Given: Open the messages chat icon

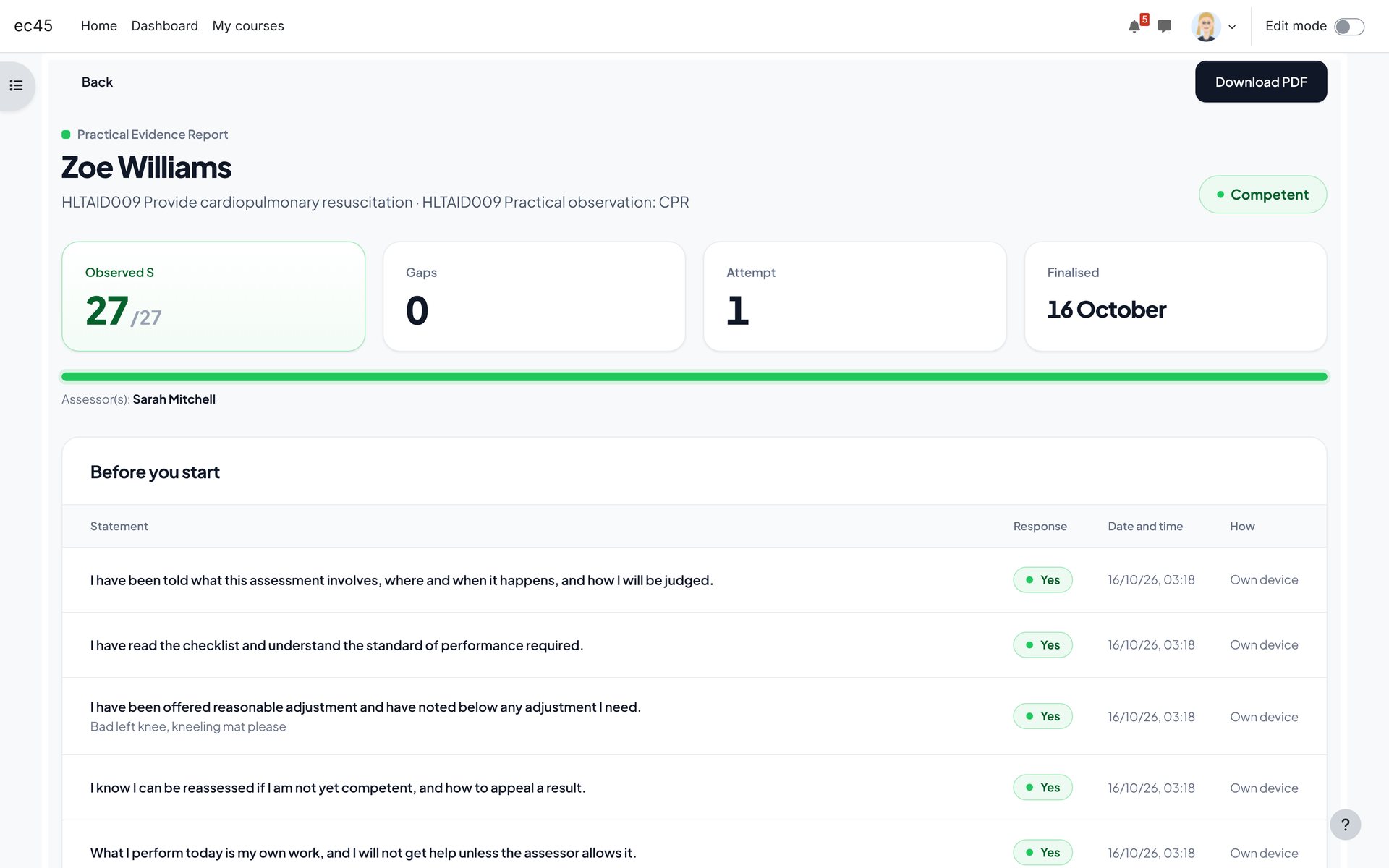Looking at the screenshot, I should click(1164, 26).
